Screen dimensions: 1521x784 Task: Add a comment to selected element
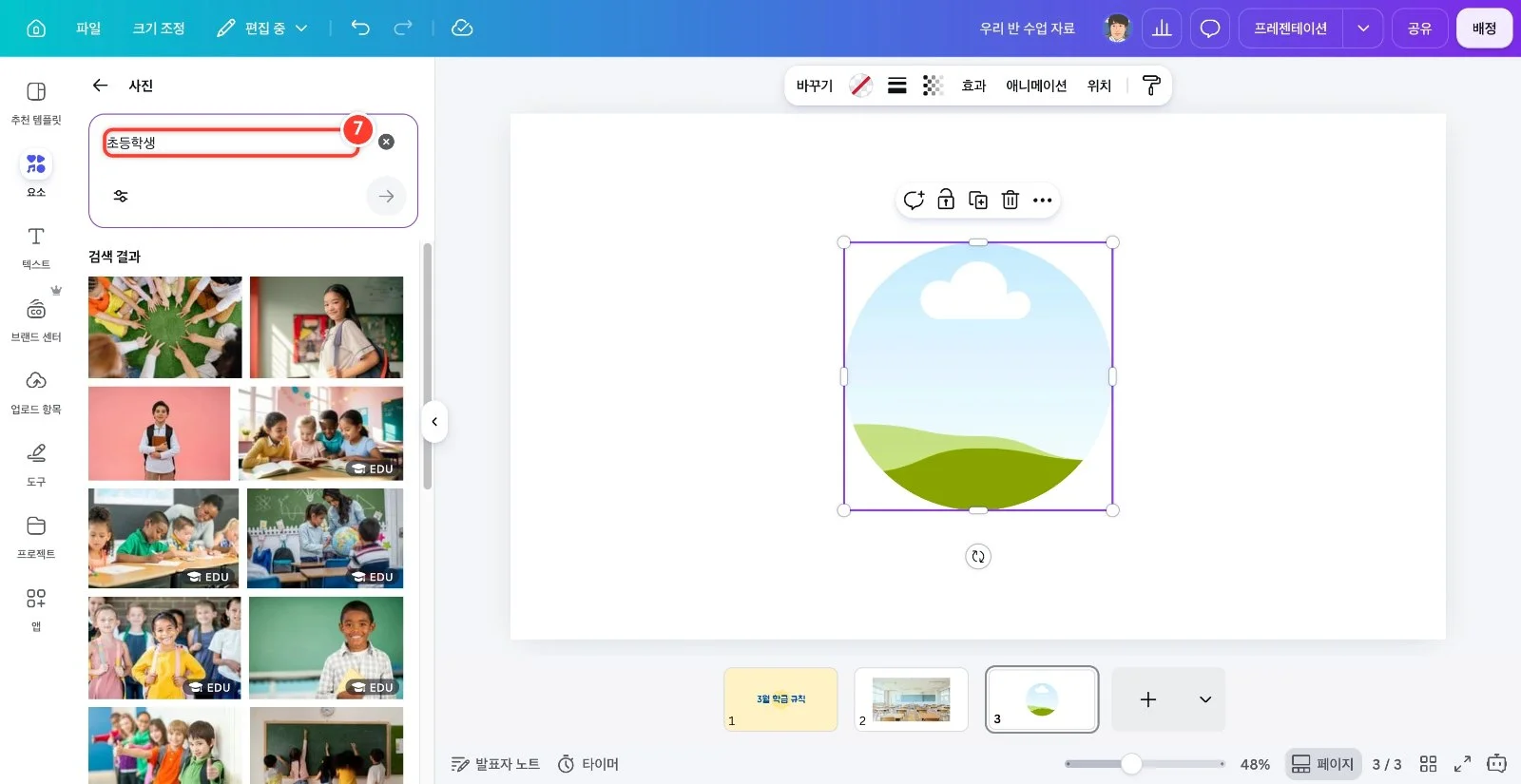914,200
